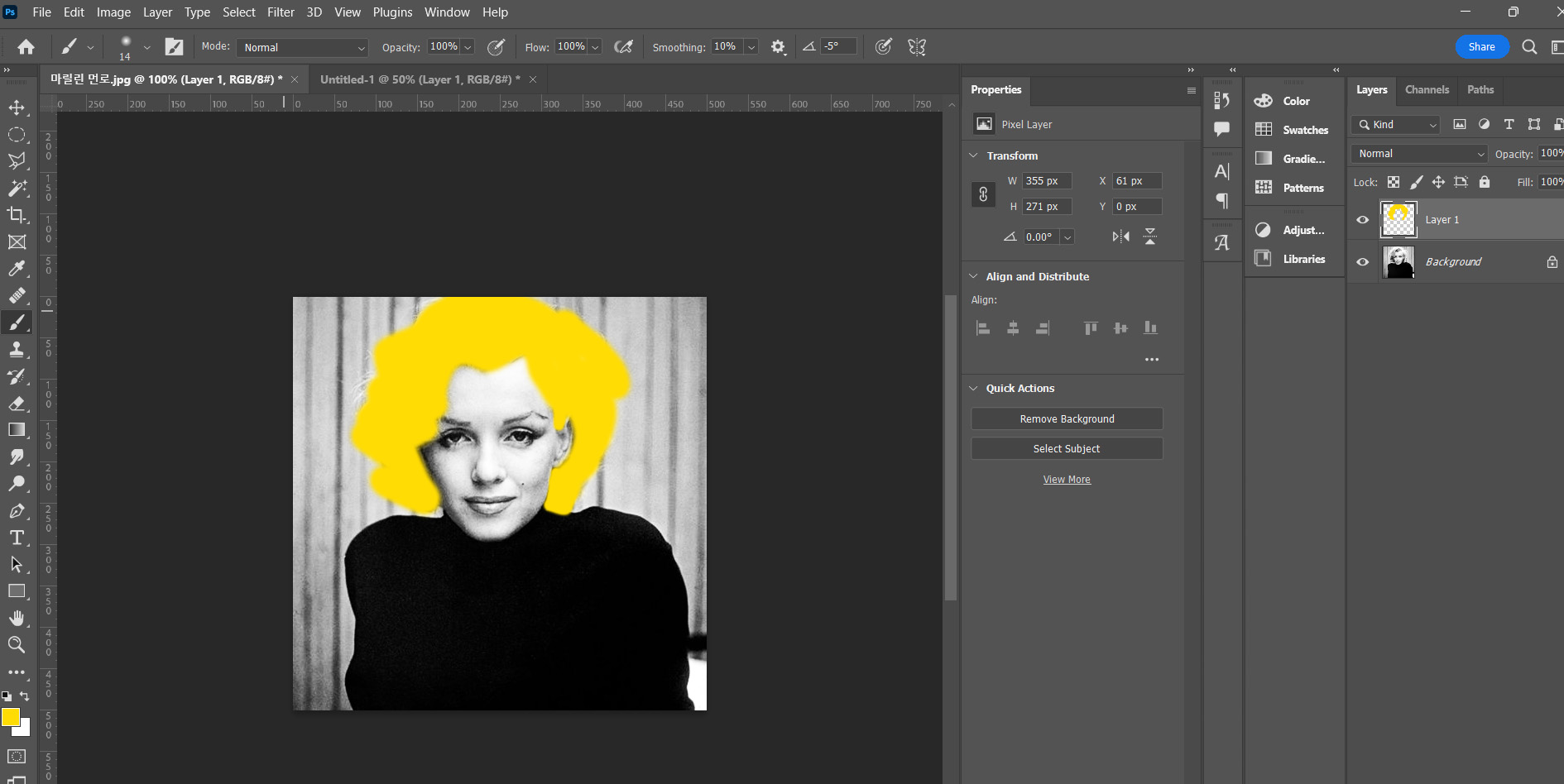1564x784 pixels.
Task: Hide the Background layer visibility
Action: coord(1362,262)
